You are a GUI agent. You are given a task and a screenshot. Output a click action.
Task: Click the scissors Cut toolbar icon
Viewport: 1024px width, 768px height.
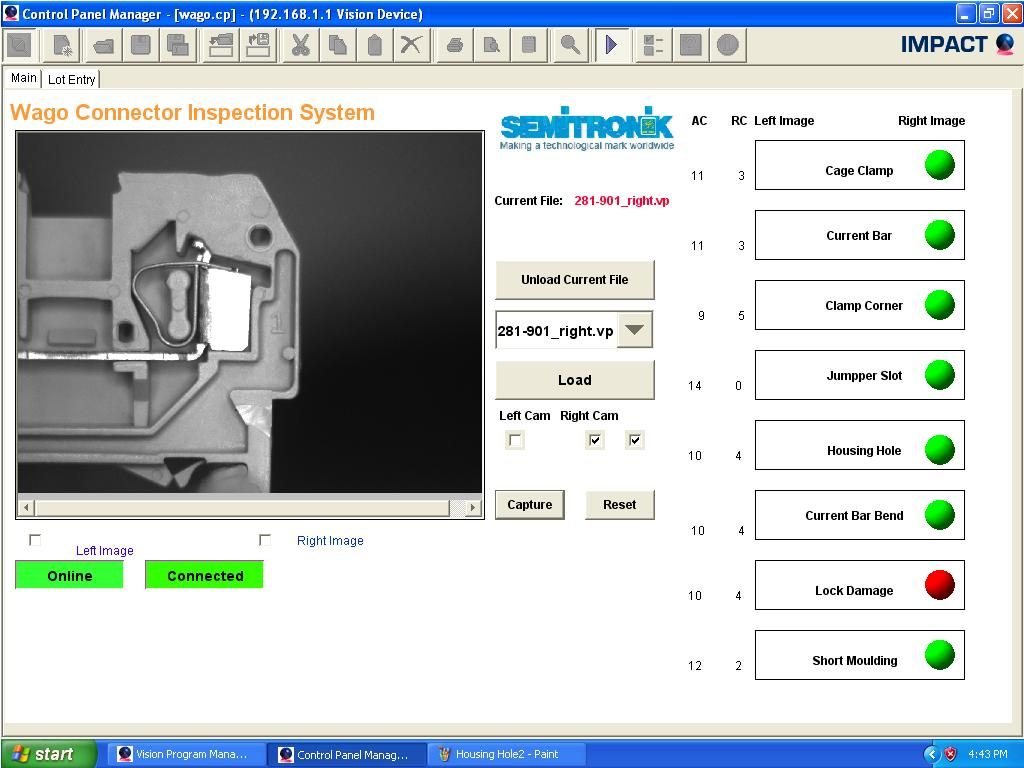(299, 45)
